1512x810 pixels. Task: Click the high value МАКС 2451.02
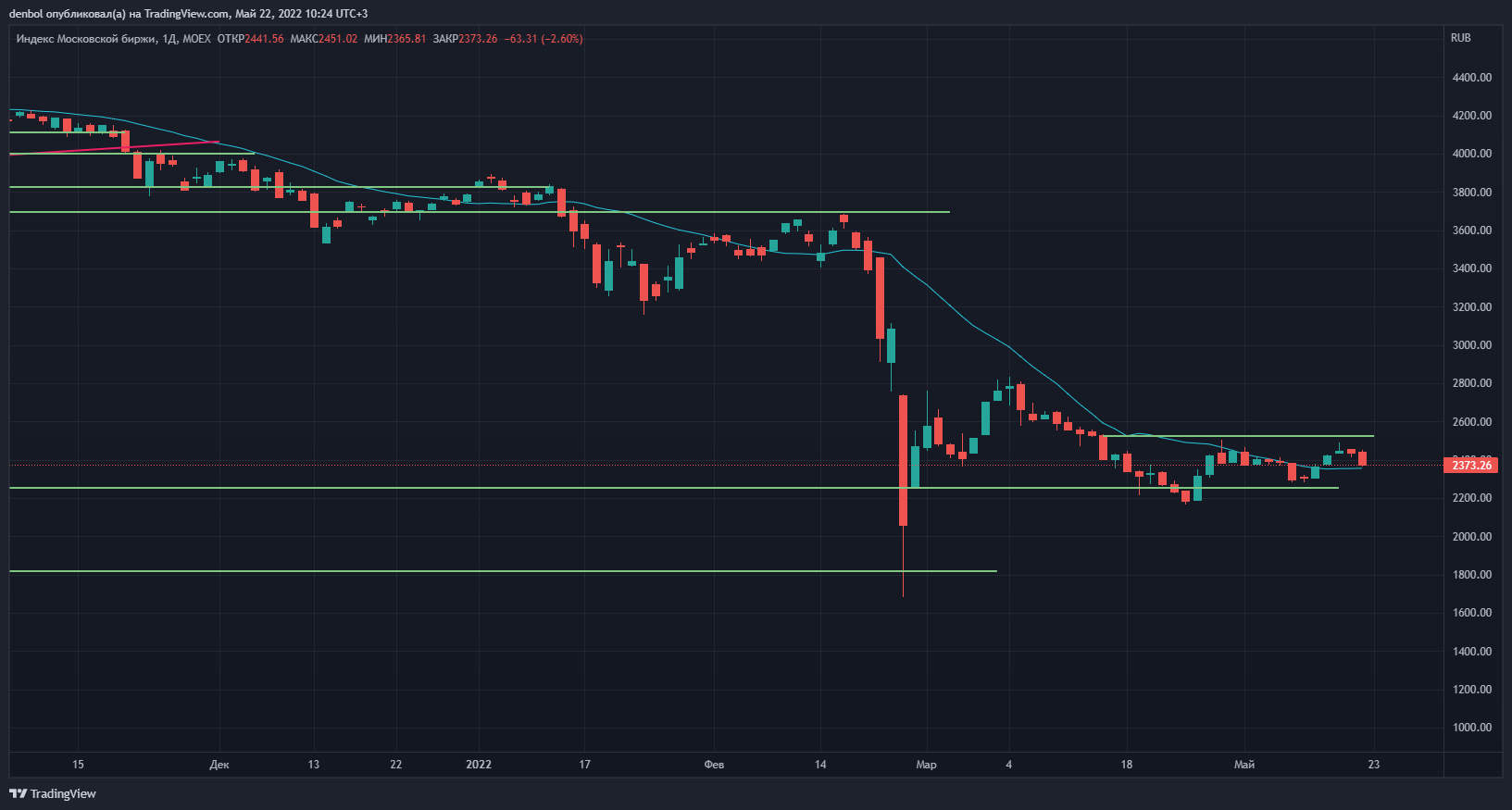323,39
